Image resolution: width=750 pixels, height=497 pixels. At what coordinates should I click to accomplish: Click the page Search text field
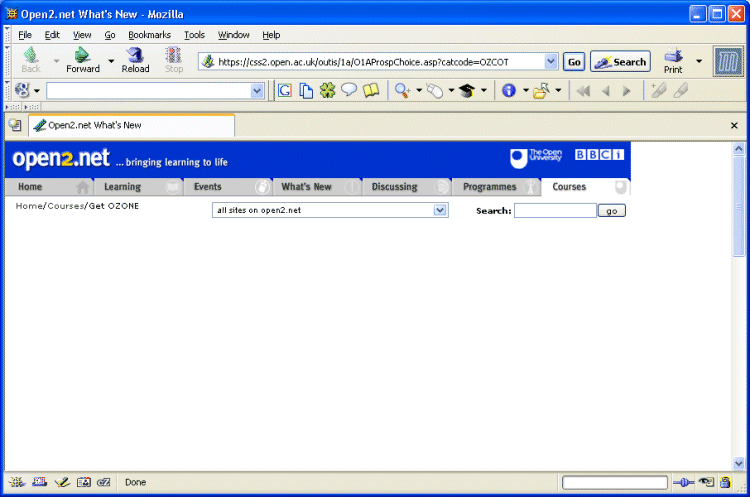555,210
